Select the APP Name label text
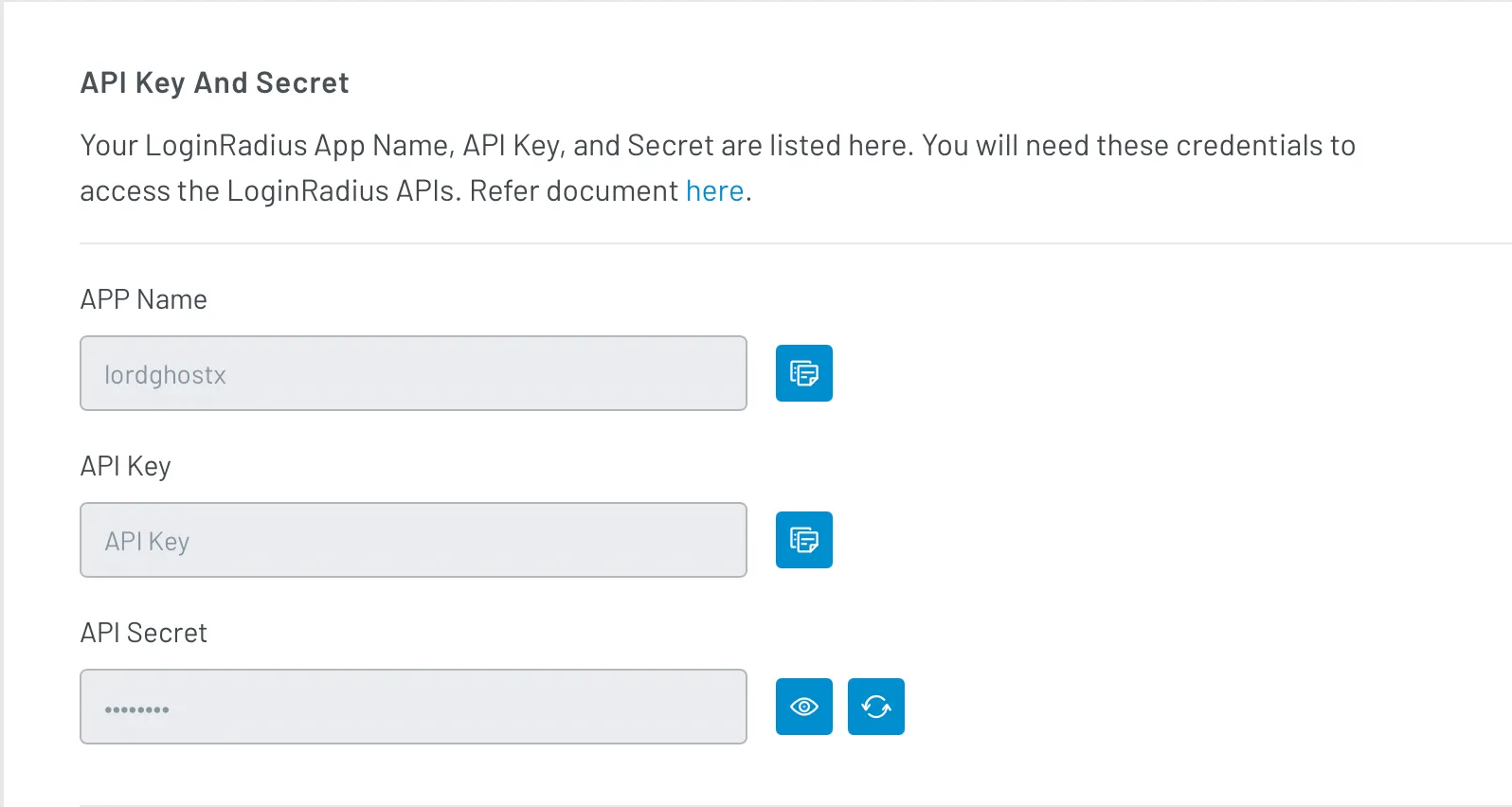Screen dimensions: 1512x807 pyautogui.click(x=143, y=299)
